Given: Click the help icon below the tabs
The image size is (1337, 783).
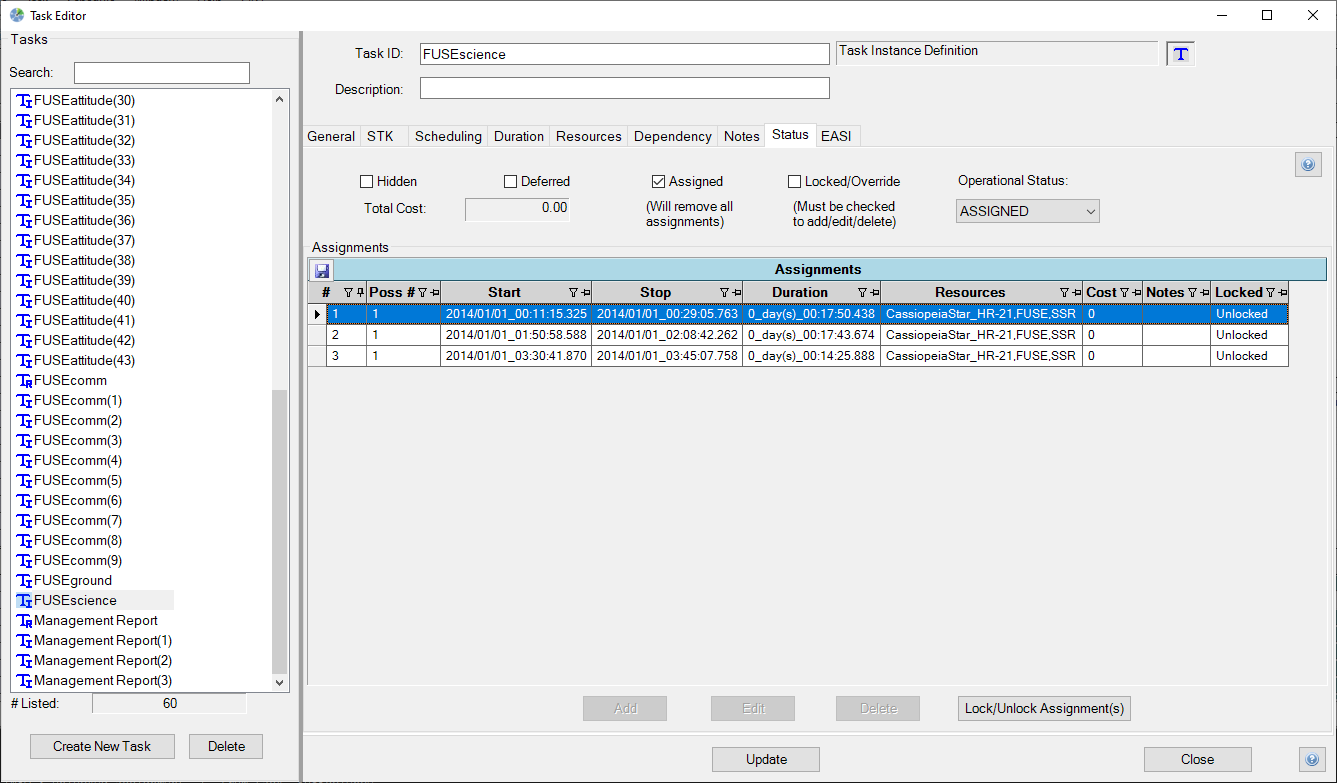Looking at the screenshot, I should [x=1308, y=166].
